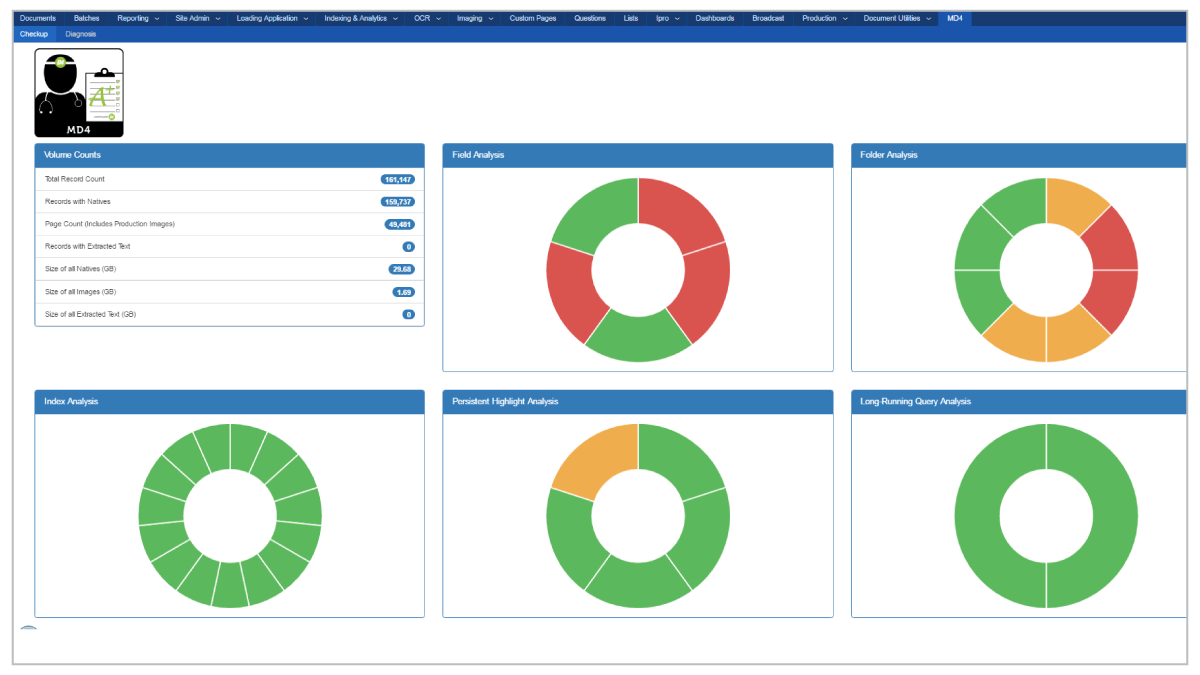Click the Size of all Extracted Text (GB) label

coord(91,314)
